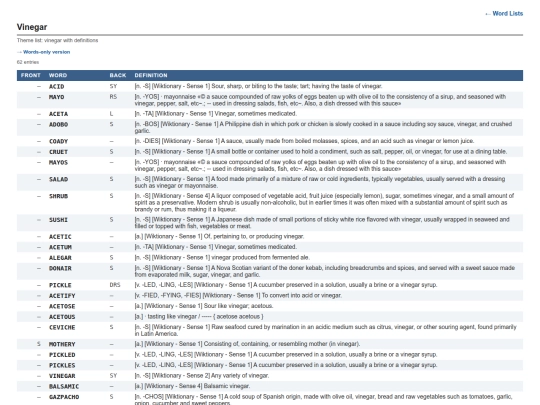Image resolution: width=540 pixels, height=405 pixels.
Task: Select the word ACETOUS
Action: (x=62, y=317)
